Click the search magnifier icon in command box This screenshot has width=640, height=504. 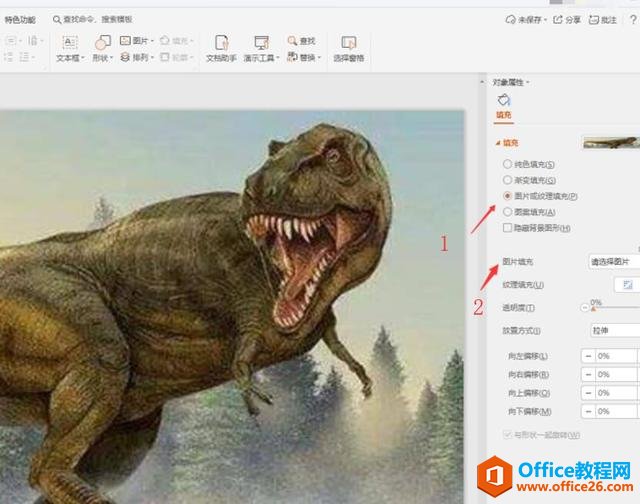(57, 19)
